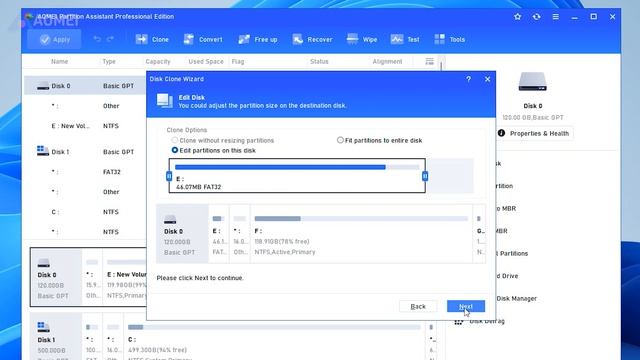Select Disk 1 tile in bottom disk map
640x360 pixels.
[56, 337]
